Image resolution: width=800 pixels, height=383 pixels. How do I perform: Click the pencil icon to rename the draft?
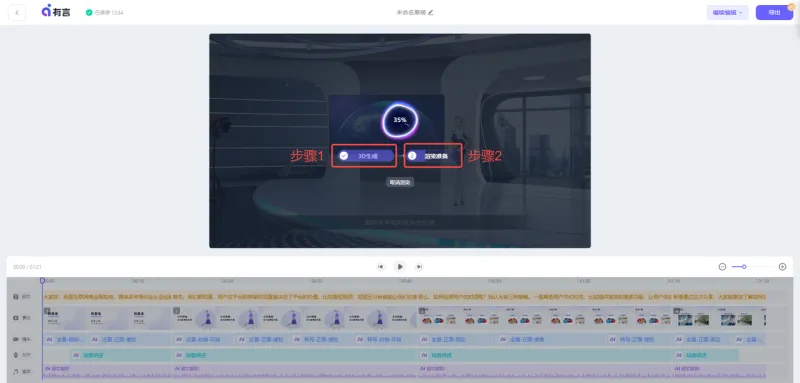coord(431,12)
